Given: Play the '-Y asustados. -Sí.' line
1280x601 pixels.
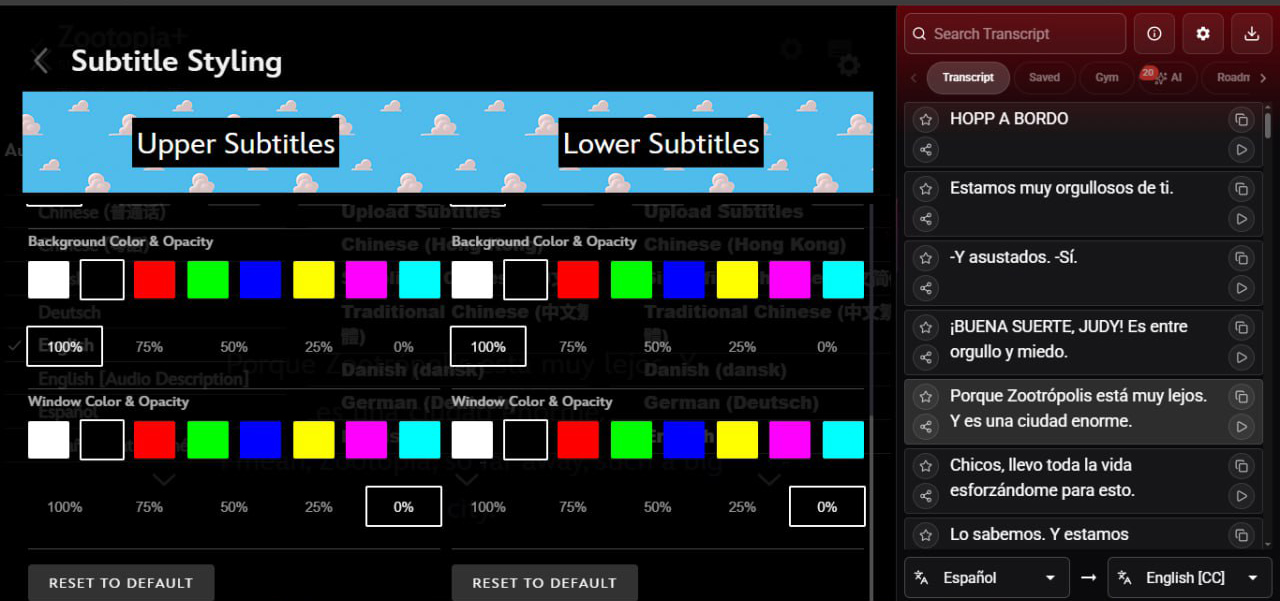Looking at the screenshot, I should coord(1241,288).
